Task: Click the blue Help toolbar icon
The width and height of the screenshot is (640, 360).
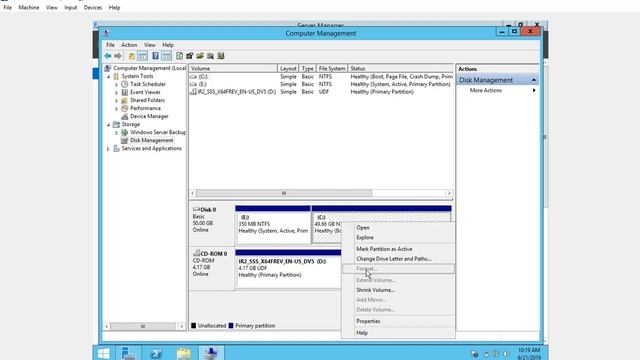Action: coord(156,56)
